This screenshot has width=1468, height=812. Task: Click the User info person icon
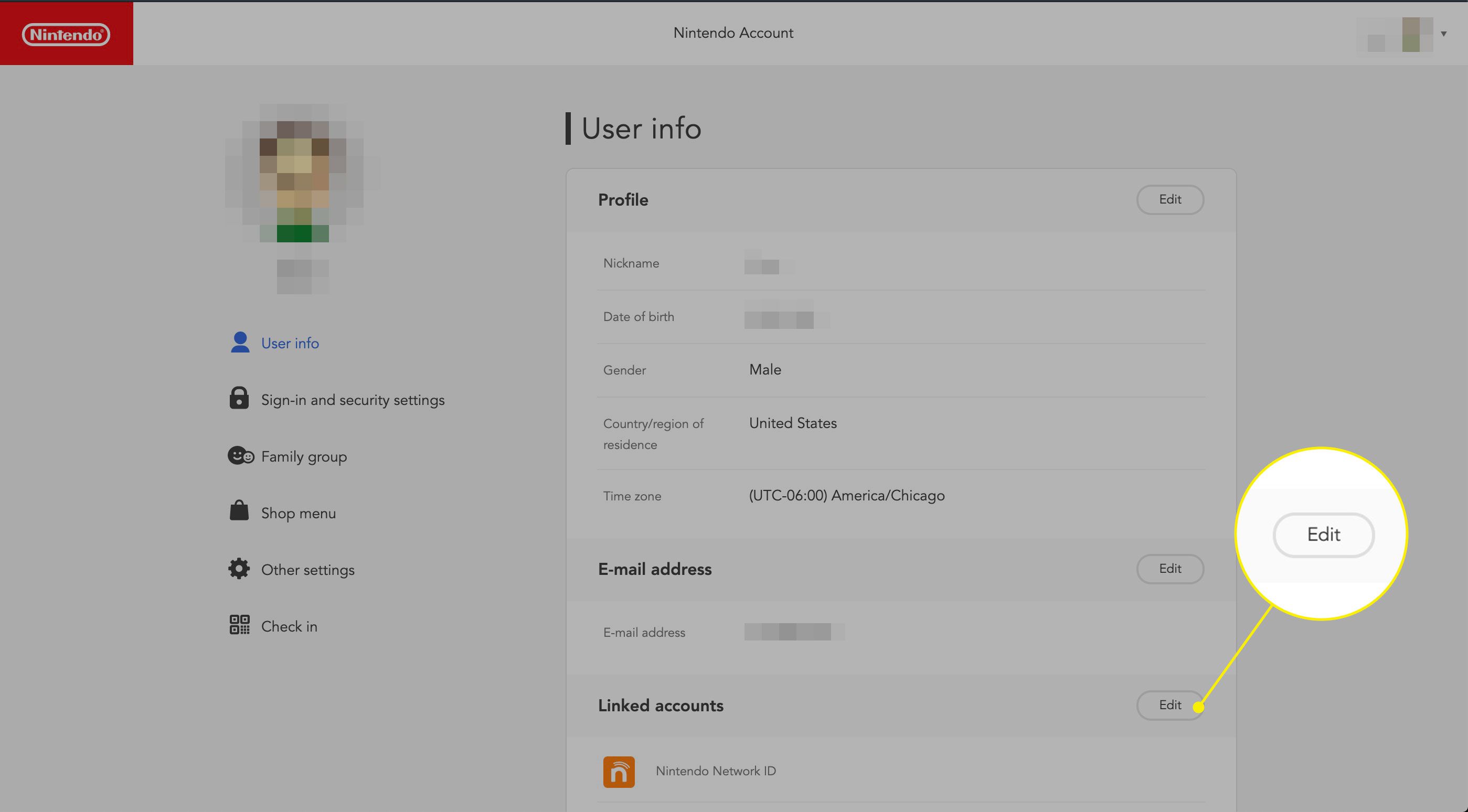click(x=240, y=342)
